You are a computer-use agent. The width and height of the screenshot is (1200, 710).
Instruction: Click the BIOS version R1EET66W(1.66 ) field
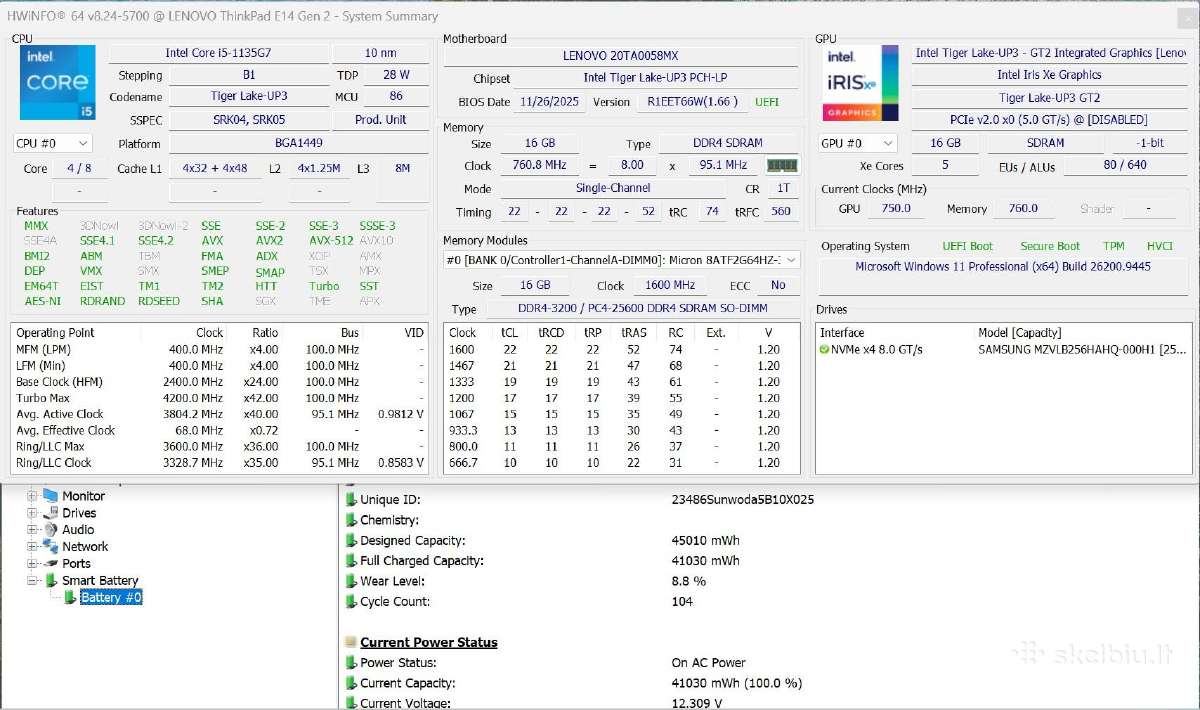point(692,101)
